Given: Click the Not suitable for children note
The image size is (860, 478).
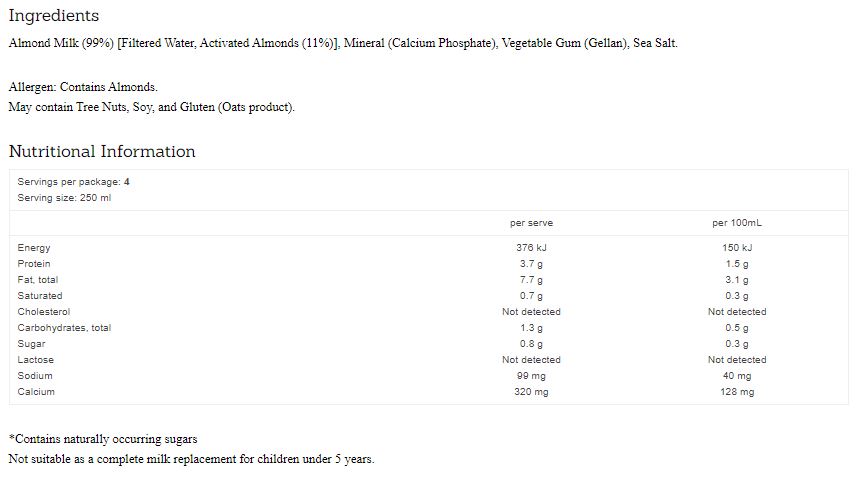Looking at the screenshot, I should point(191,459).
